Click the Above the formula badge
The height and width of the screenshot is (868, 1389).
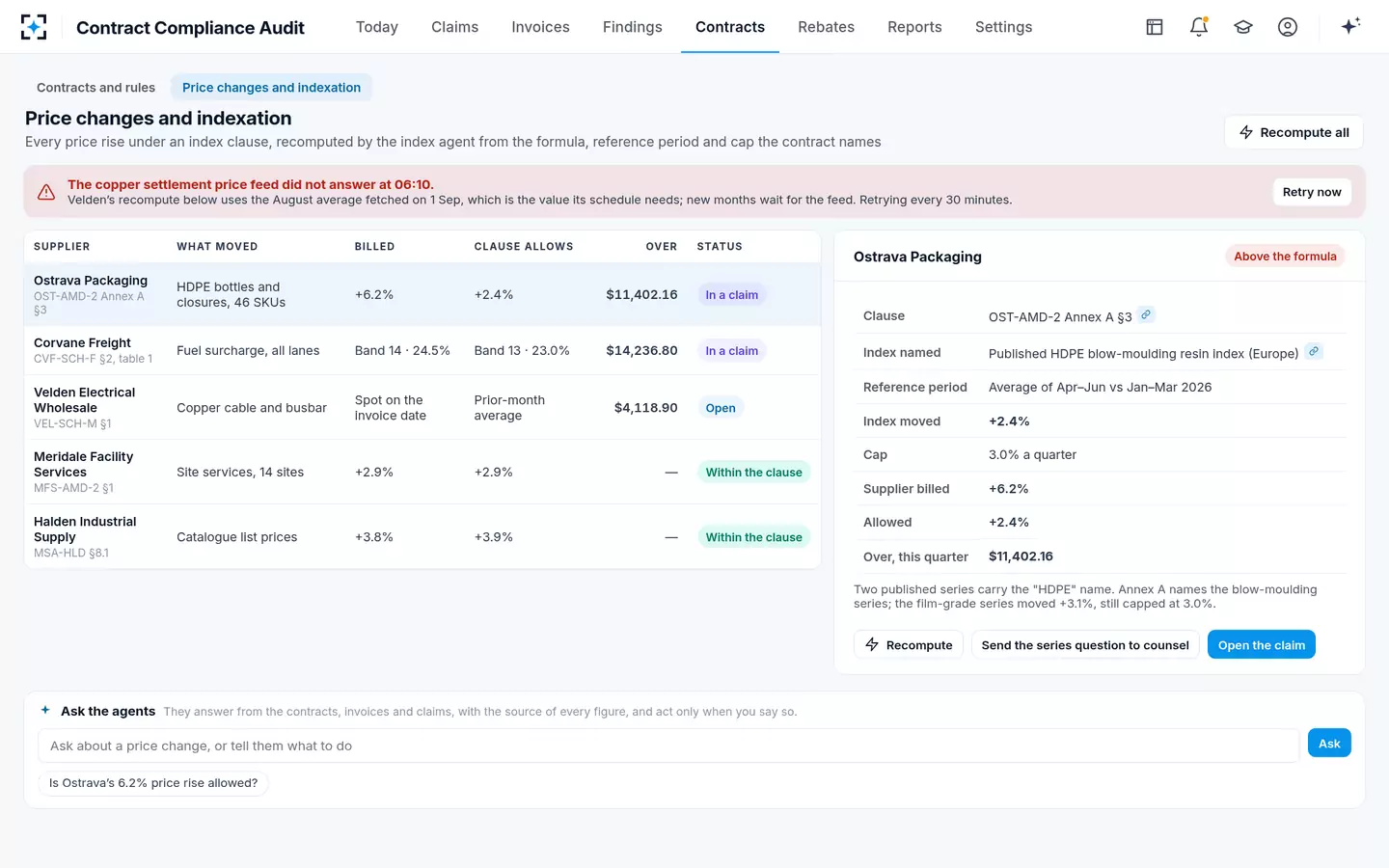(1285, 257)
